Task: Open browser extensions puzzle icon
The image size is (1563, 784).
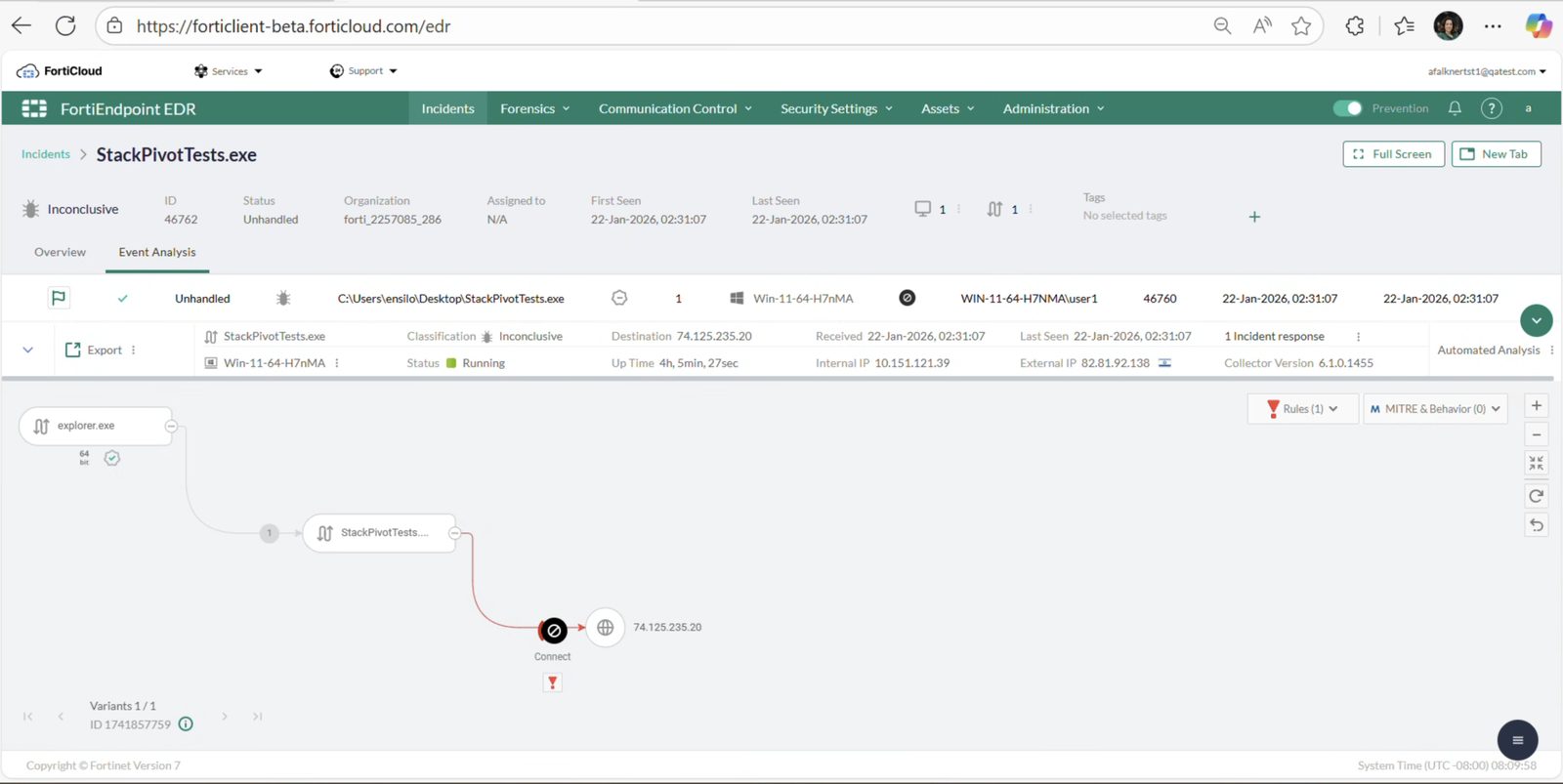Action: point(1355,26)
